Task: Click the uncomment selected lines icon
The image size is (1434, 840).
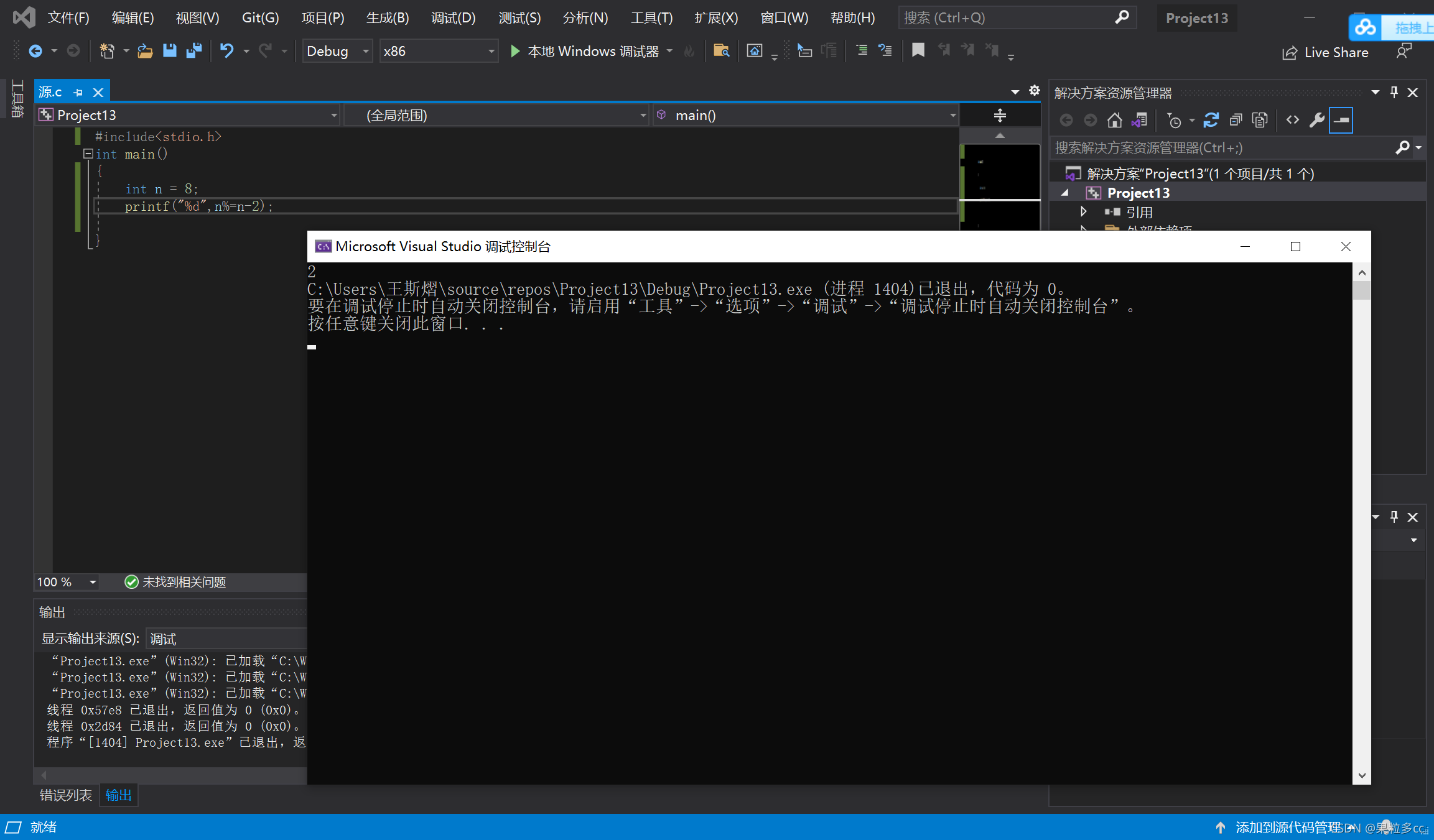Action: 885,50
